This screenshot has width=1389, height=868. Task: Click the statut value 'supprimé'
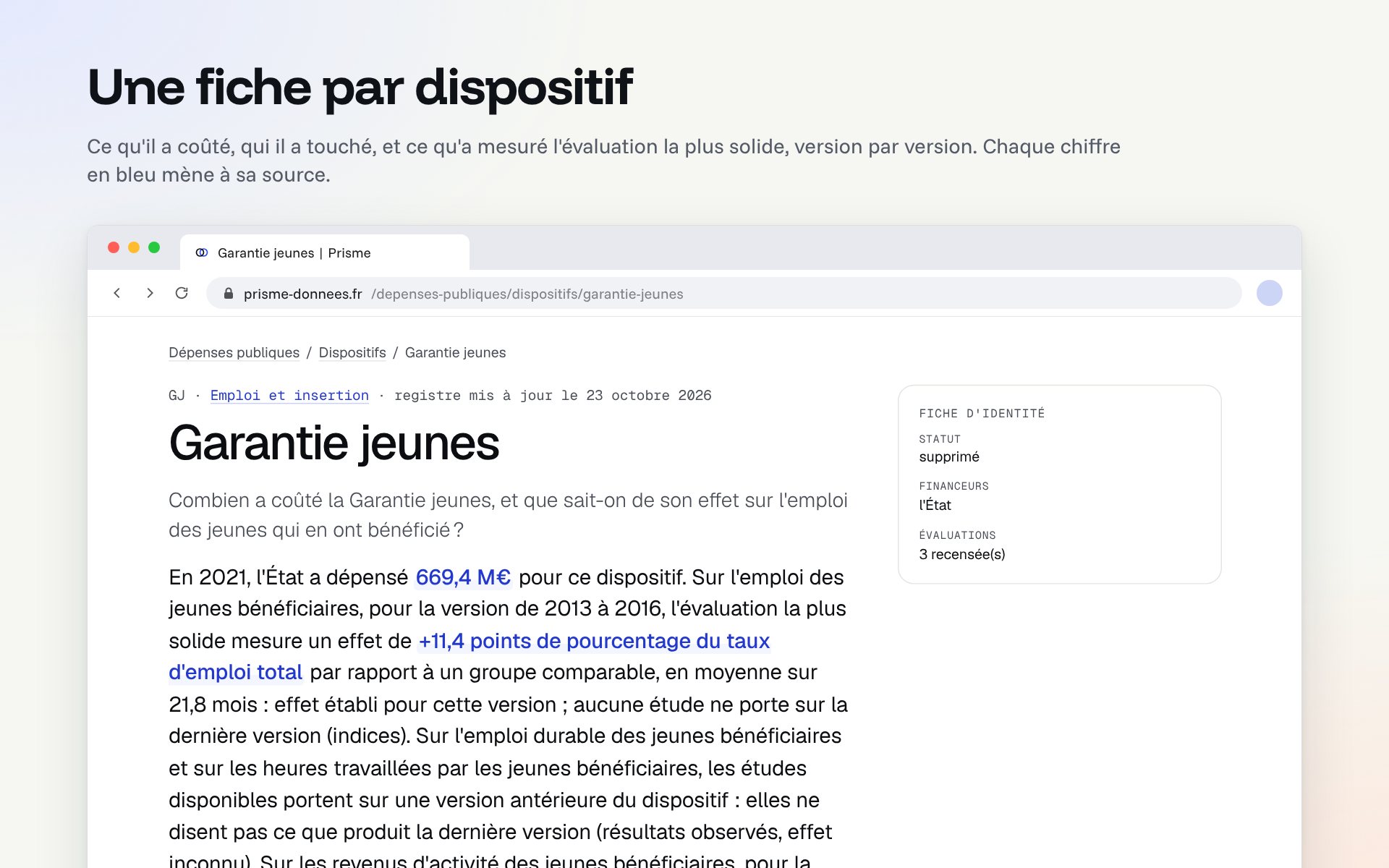949,457
